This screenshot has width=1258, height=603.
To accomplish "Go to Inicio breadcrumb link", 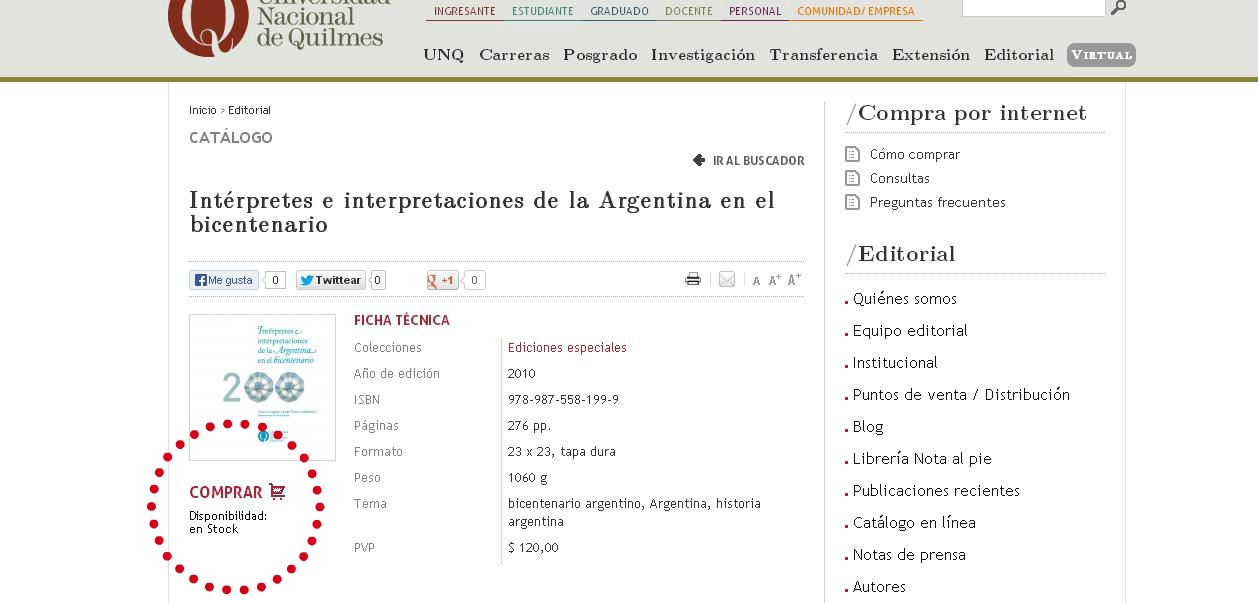I will click(x=203, y=110).
